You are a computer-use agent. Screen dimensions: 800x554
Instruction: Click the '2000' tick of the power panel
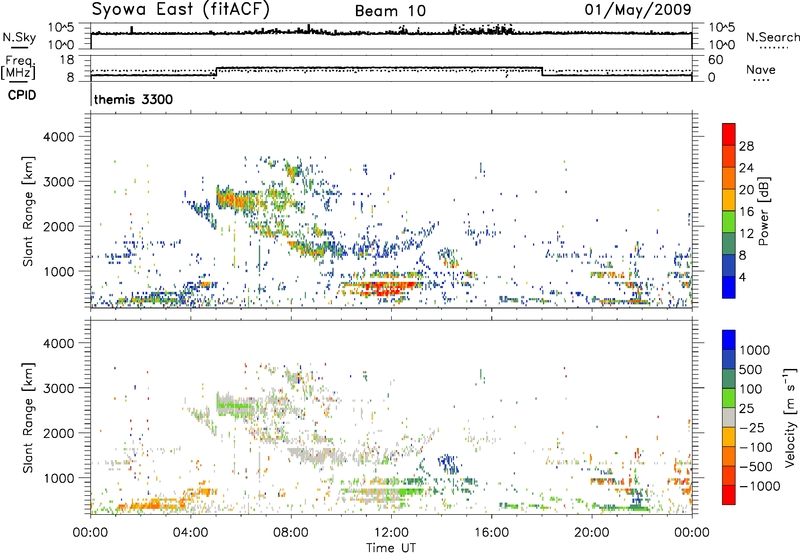(x=59, y=226)
